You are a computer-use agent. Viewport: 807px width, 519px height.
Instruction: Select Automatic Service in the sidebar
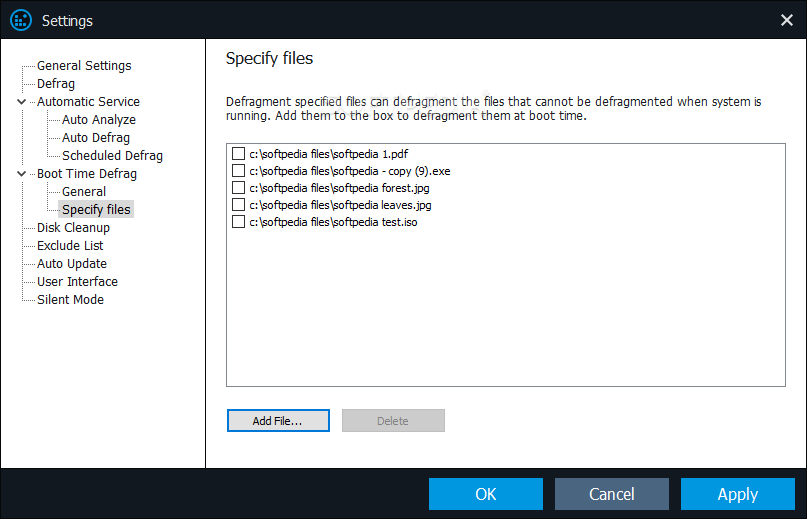[x=88, y=101]
